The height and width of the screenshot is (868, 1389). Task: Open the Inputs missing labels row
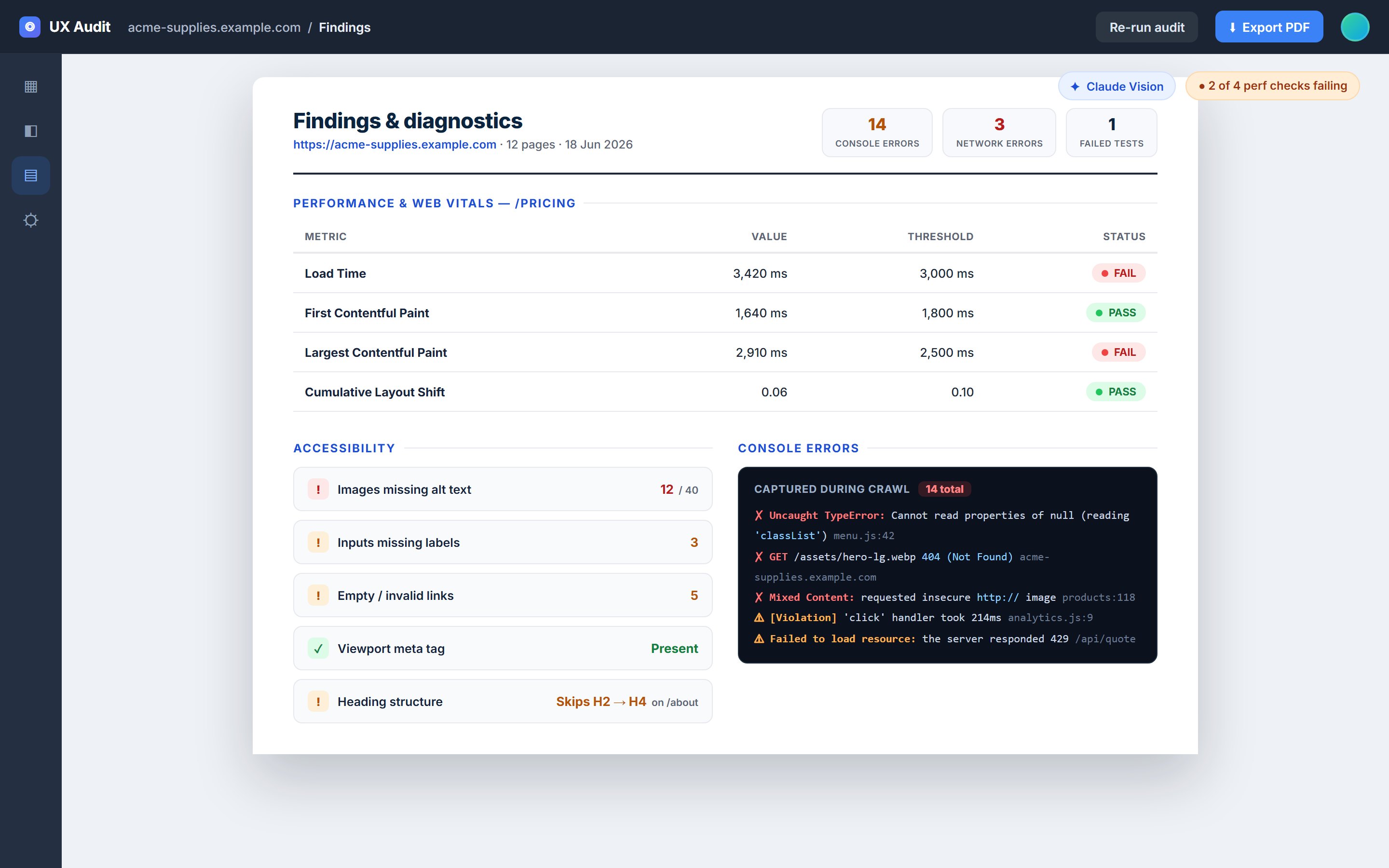tap(503, 542)
